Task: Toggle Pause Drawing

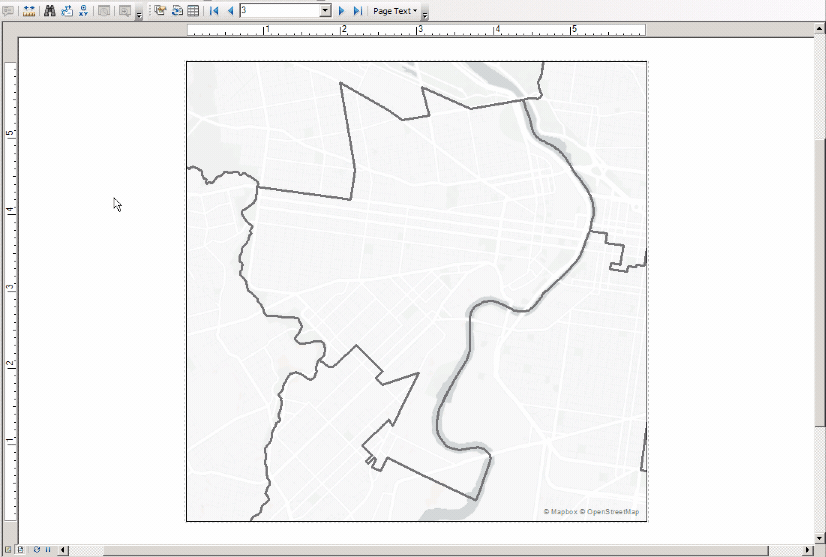Action: click(x=47, y=550)
